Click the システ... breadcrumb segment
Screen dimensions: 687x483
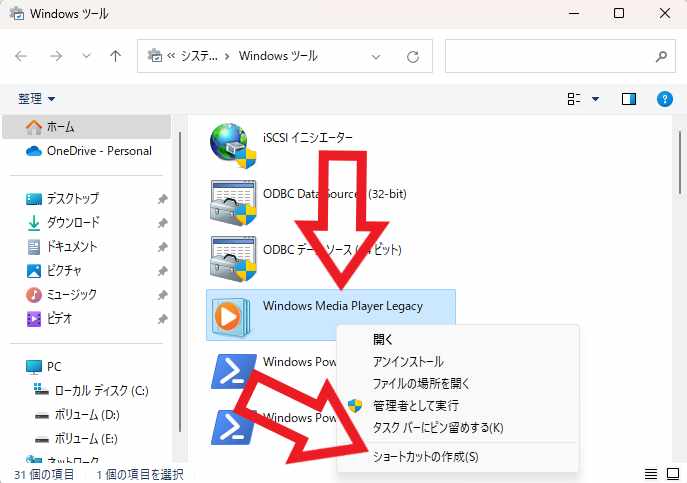coord(199,56)
